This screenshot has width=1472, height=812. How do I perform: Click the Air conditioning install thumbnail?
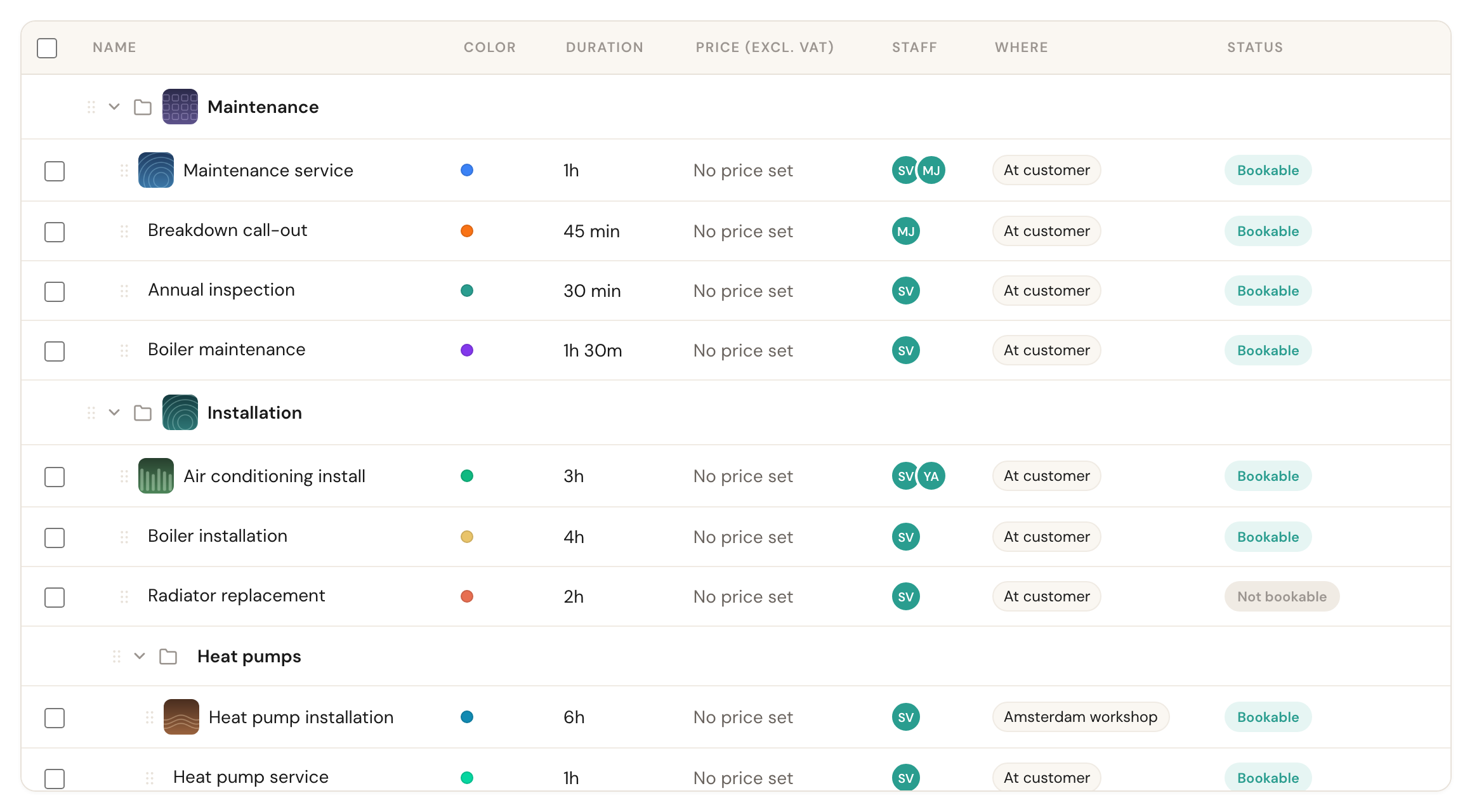point(156,476)
